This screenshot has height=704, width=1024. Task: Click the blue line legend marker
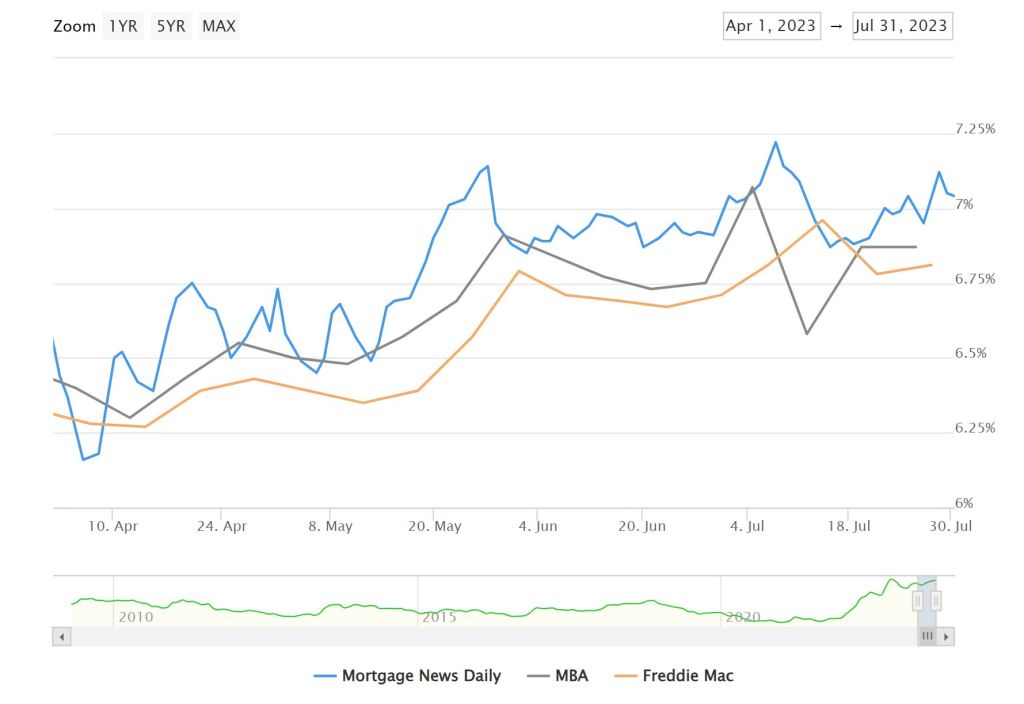click(323, 676)
